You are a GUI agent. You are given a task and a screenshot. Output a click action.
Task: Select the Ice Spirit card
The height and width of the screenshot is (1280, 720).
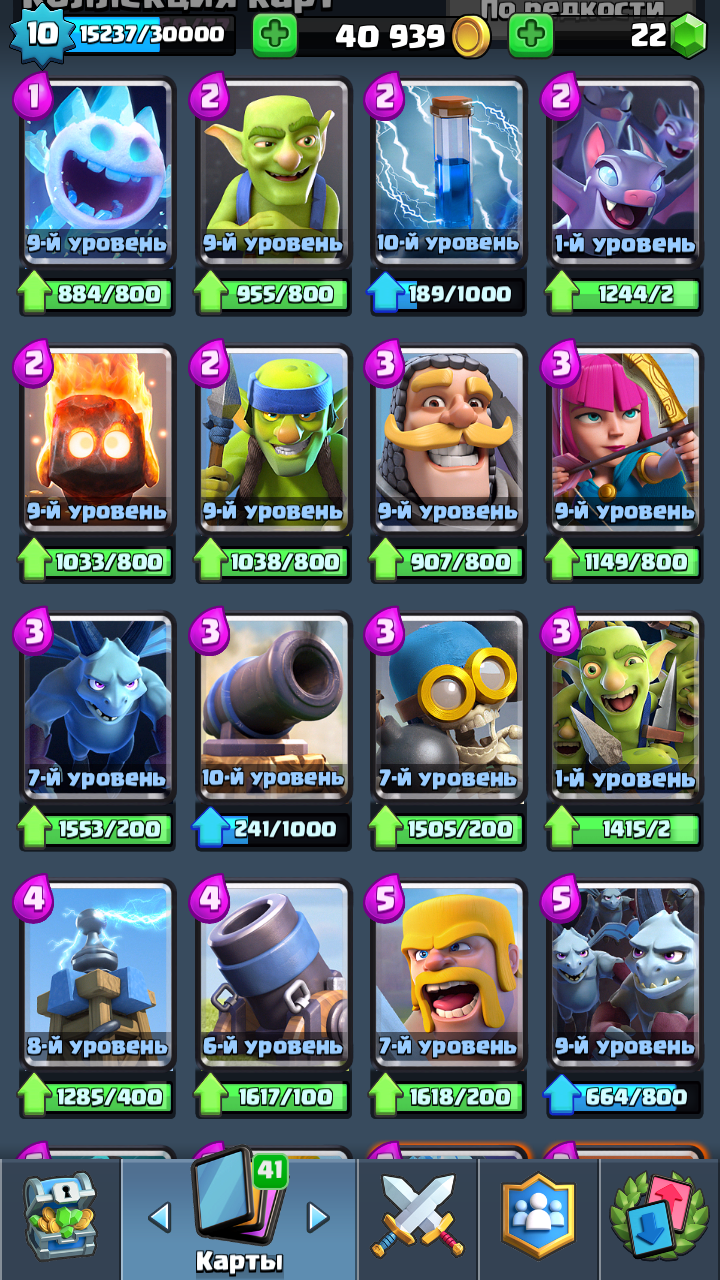click(x=97, y=172)
